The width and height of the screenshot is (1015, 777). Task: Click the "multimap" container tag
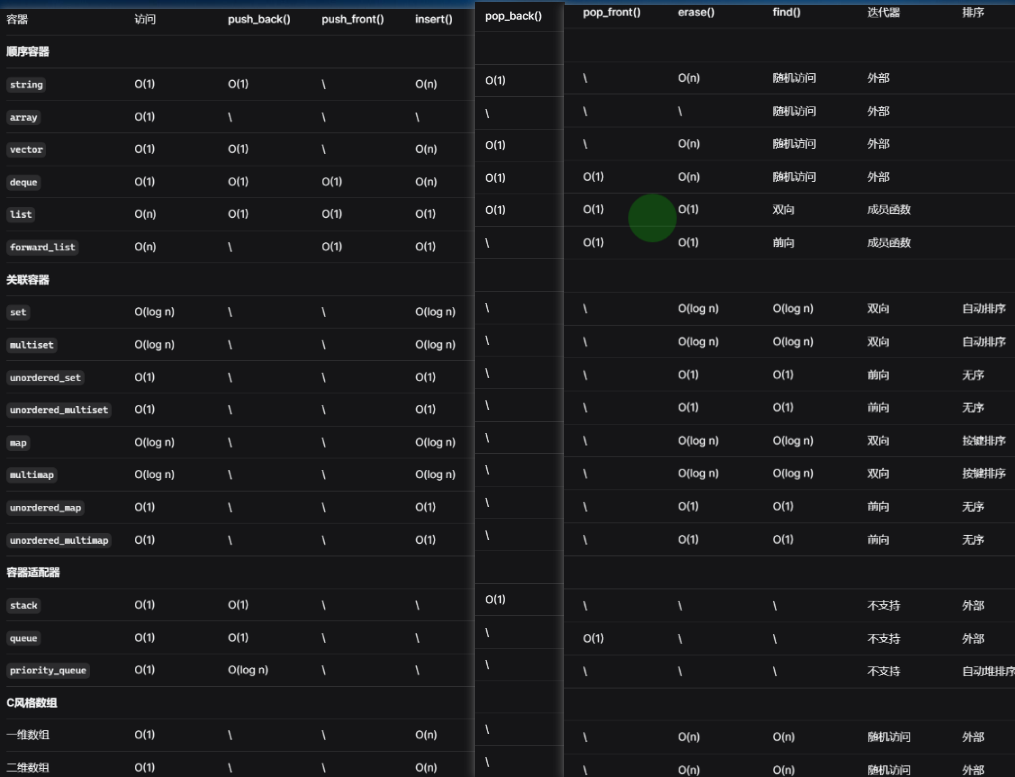[x=31, y=475]
